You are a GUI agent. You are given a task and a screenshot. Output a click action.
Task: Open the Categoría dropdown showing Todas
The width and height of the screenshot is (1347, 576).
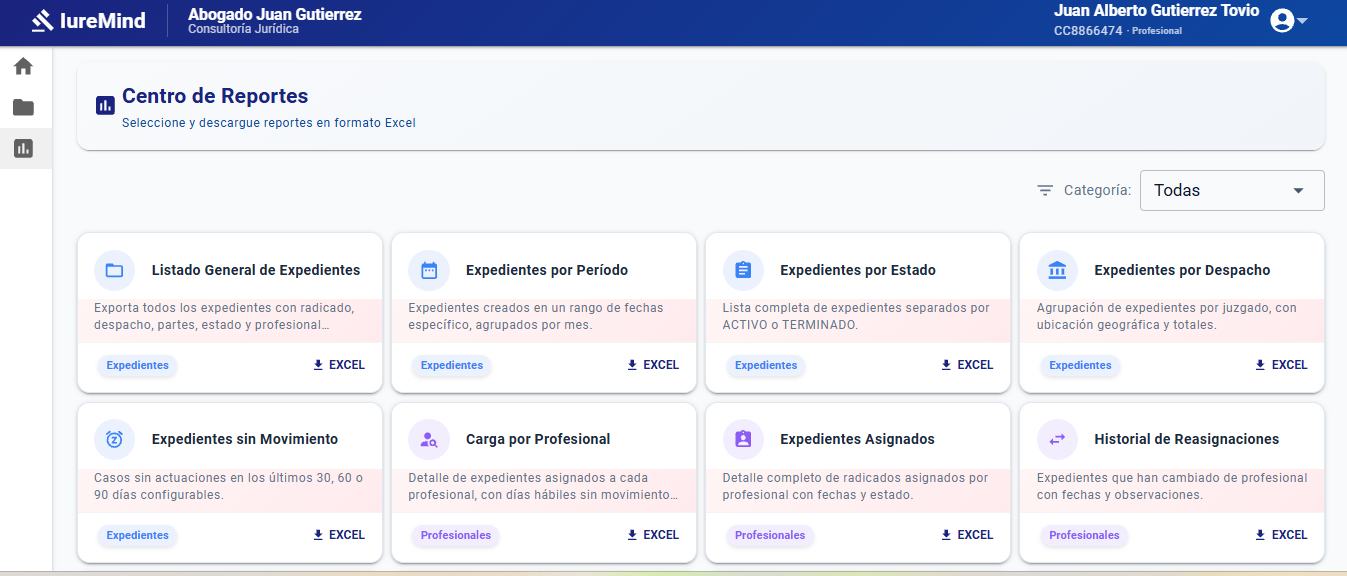point(1232,190)
